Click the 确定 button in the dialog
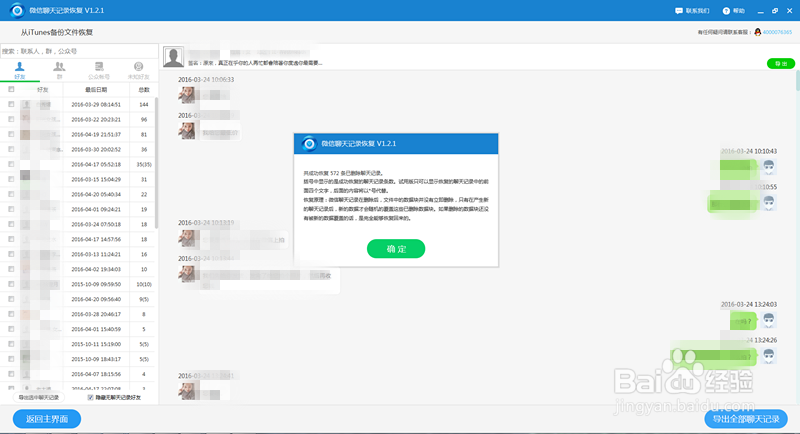This screenshot has width=800, height=434. click(395, 248)
